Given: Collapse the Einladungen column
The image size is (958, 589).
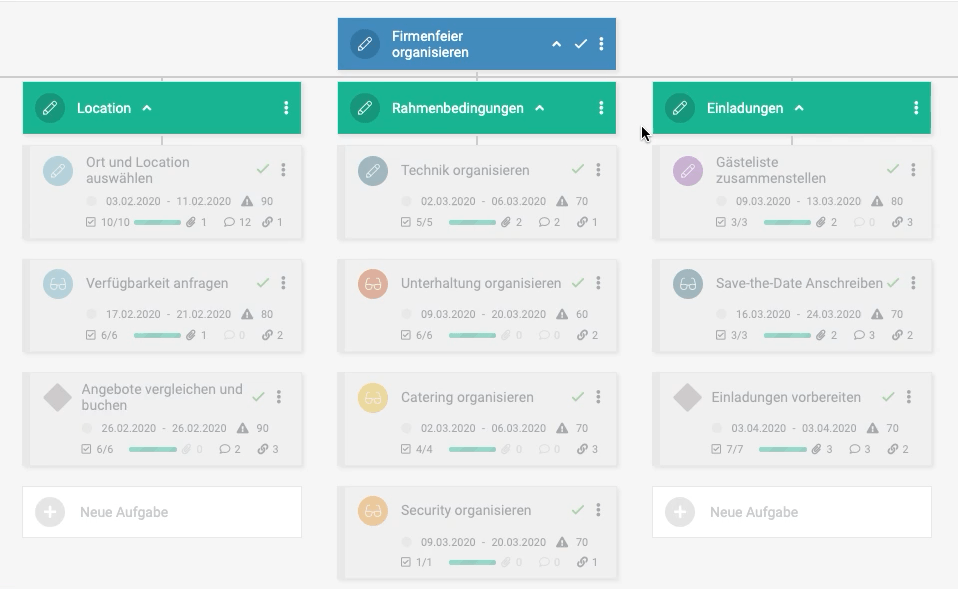Looking at the screenshot, I should pyautogui.click(x=799, y=108).
